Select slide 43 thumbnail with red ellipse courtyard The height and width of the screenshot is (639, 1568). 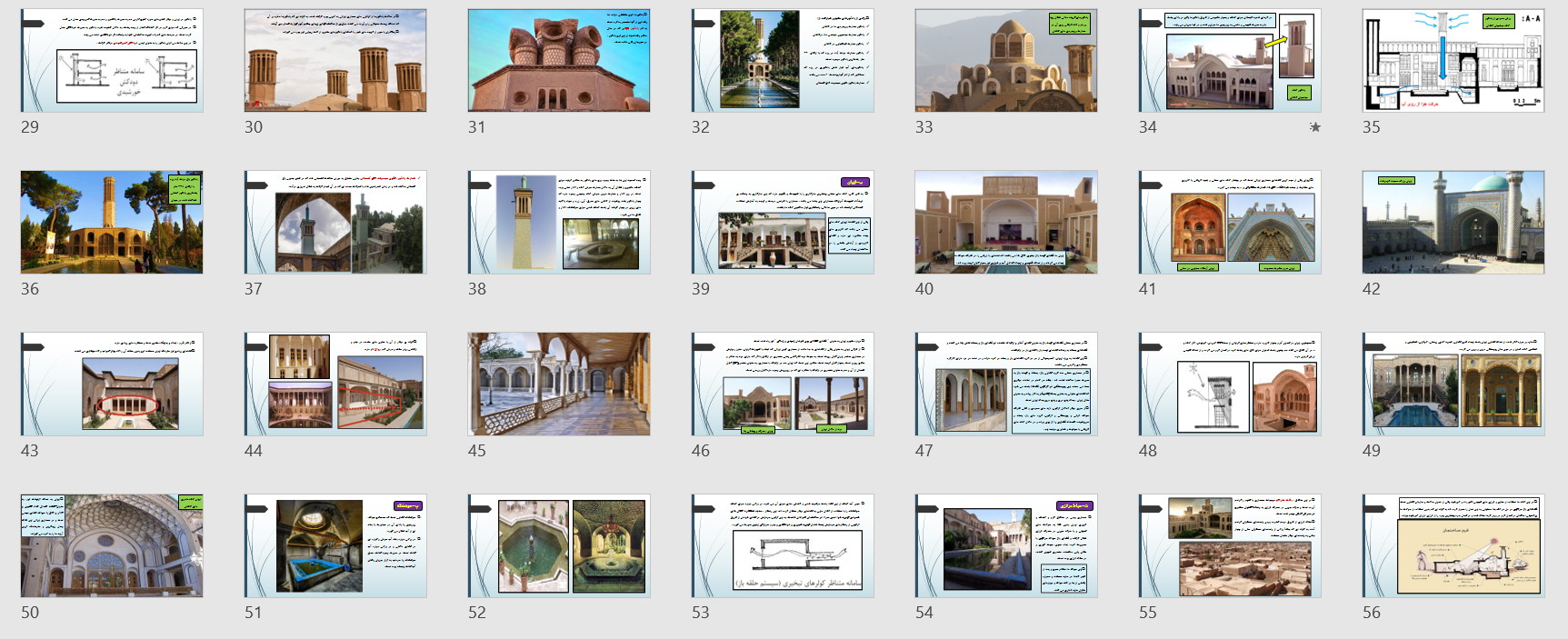pyautogui.click(x=112, y=384)
